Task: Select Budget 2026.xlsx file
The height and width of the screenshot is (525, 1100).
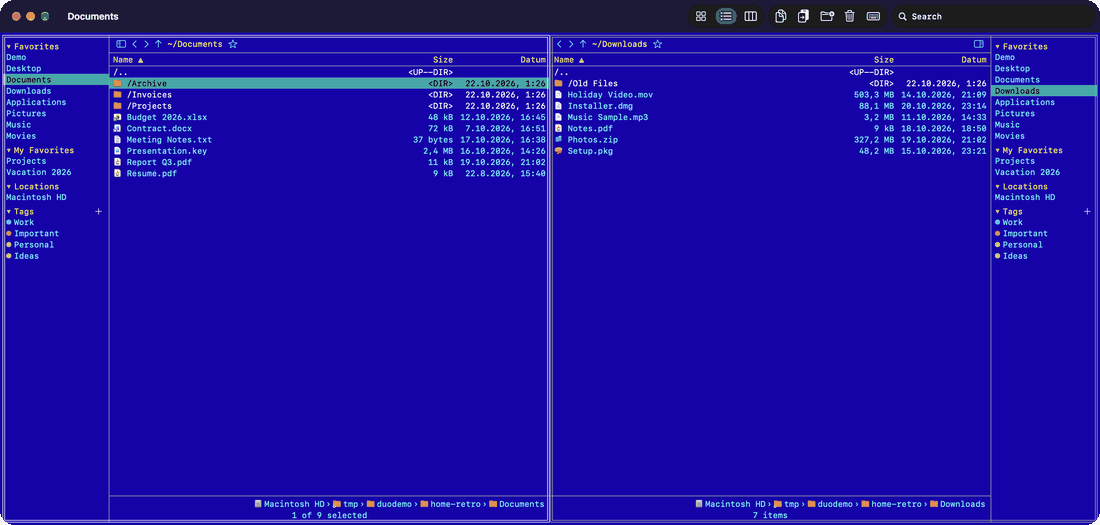Action: coord(328,117)
